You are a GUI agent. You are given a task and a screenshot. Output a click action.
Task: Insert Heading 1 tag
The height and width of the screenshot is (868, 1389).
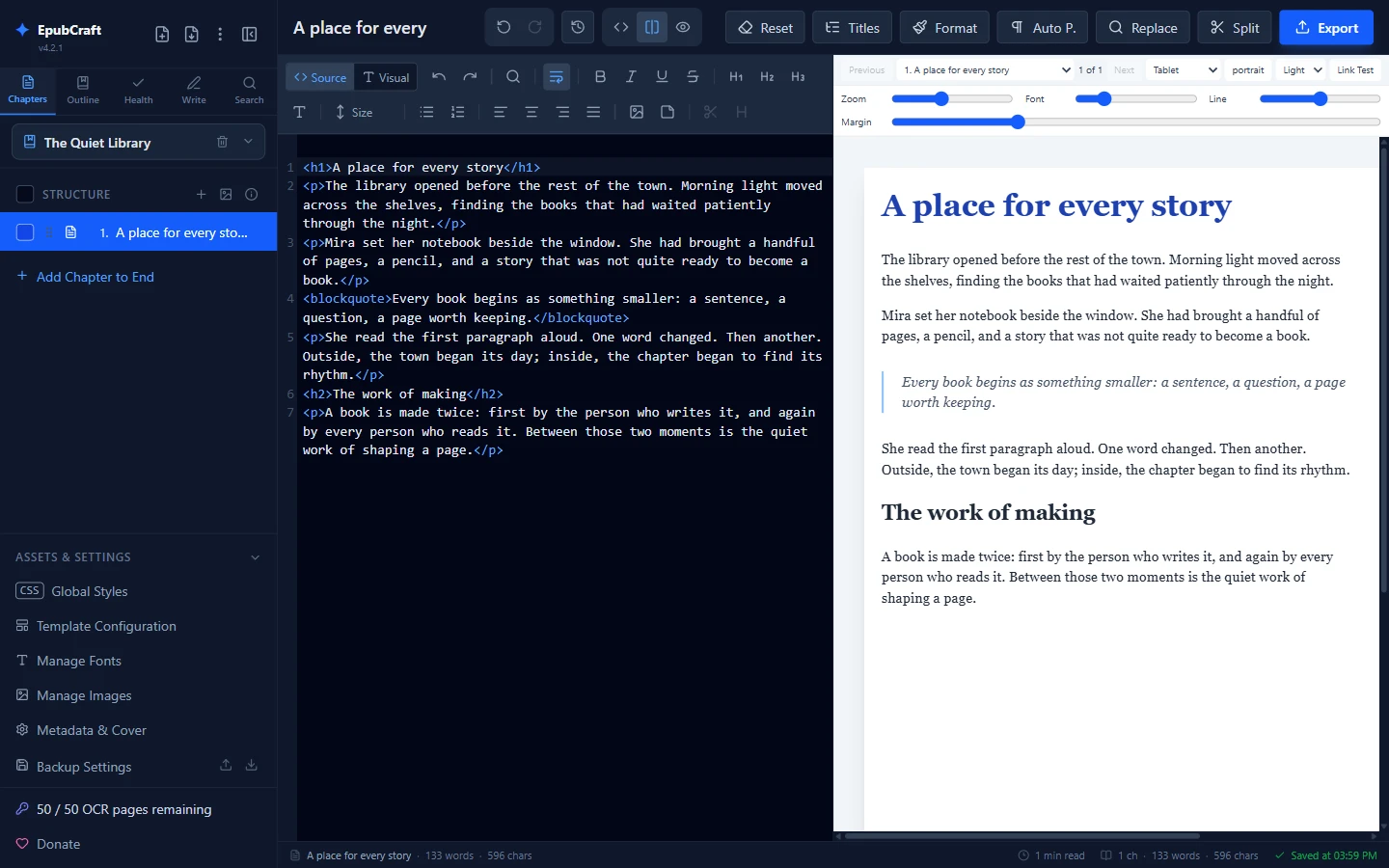point(736,77)
